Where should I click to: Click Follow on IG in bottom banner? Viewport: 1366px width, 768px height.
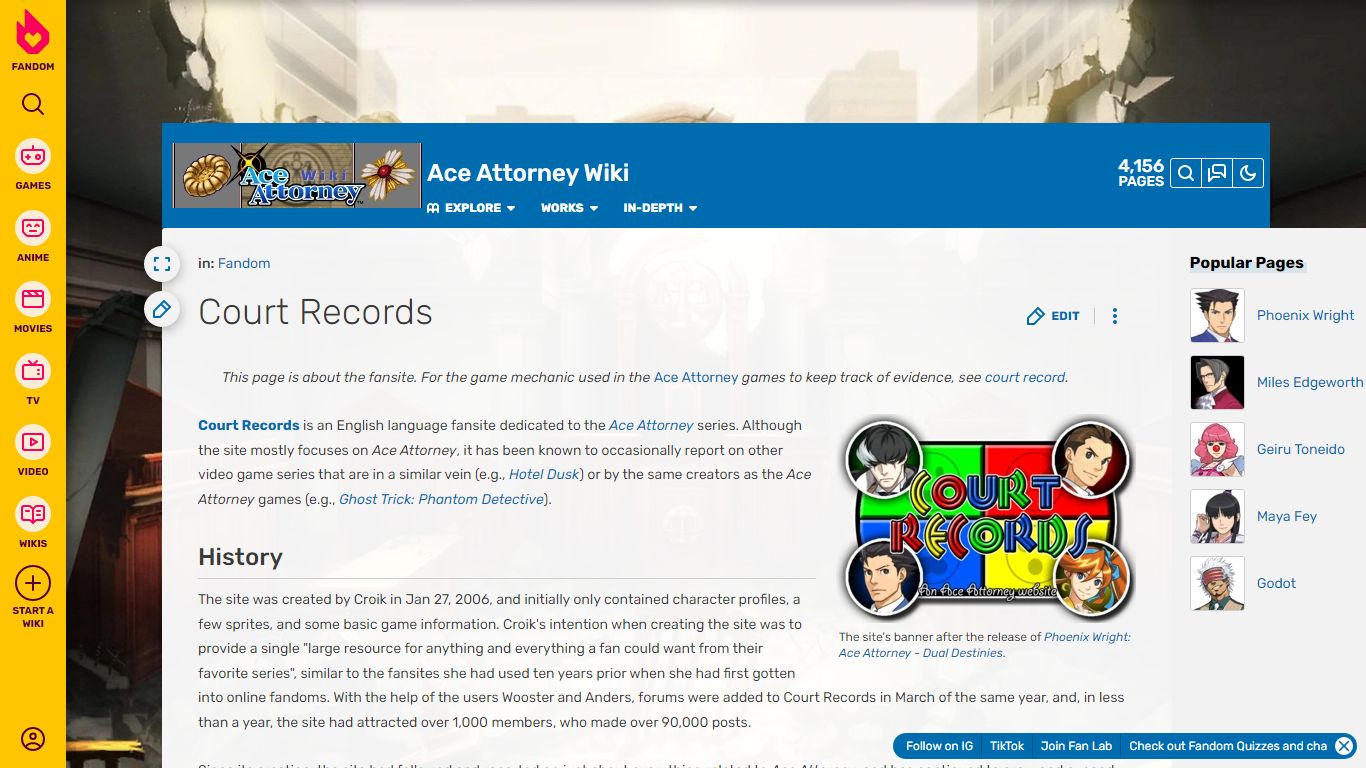coord(939,746)
